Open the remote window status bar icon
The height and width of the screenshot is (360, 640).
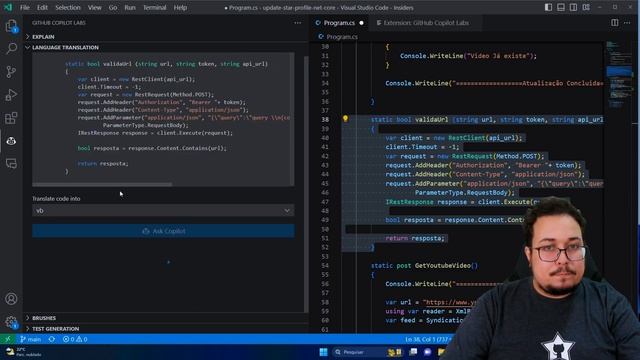point(8,339)
